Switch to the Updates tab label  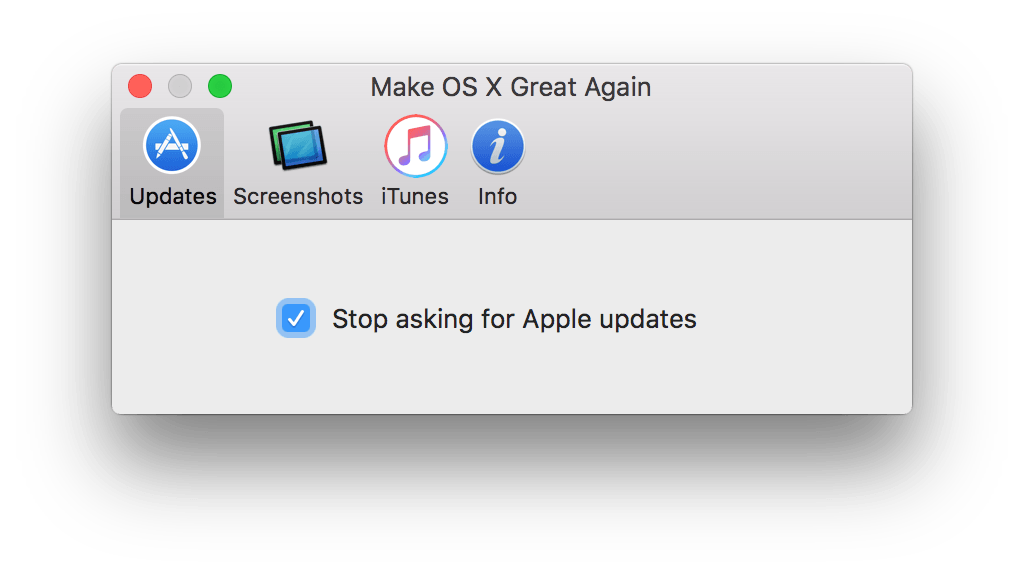pos(173,197)
